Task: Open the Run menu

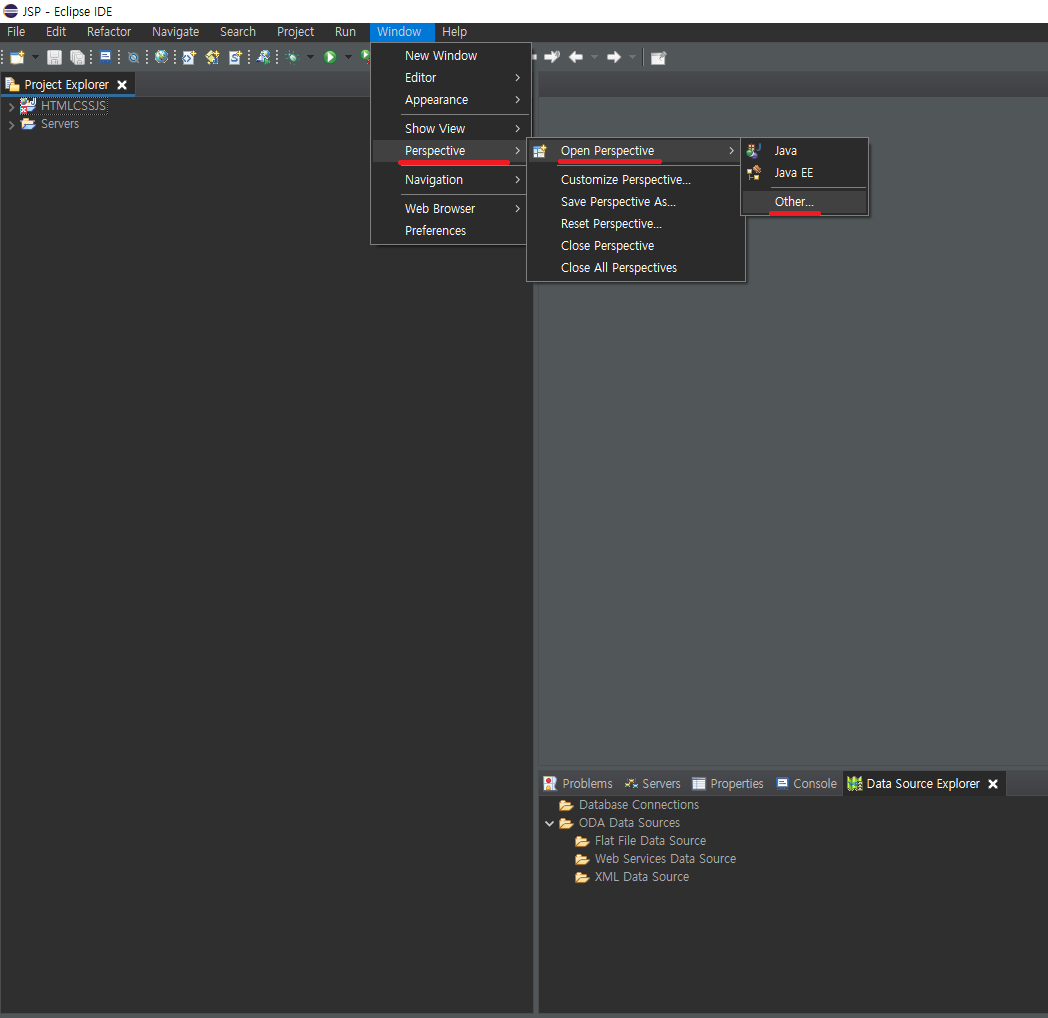Action: click(x=345, y=31)
